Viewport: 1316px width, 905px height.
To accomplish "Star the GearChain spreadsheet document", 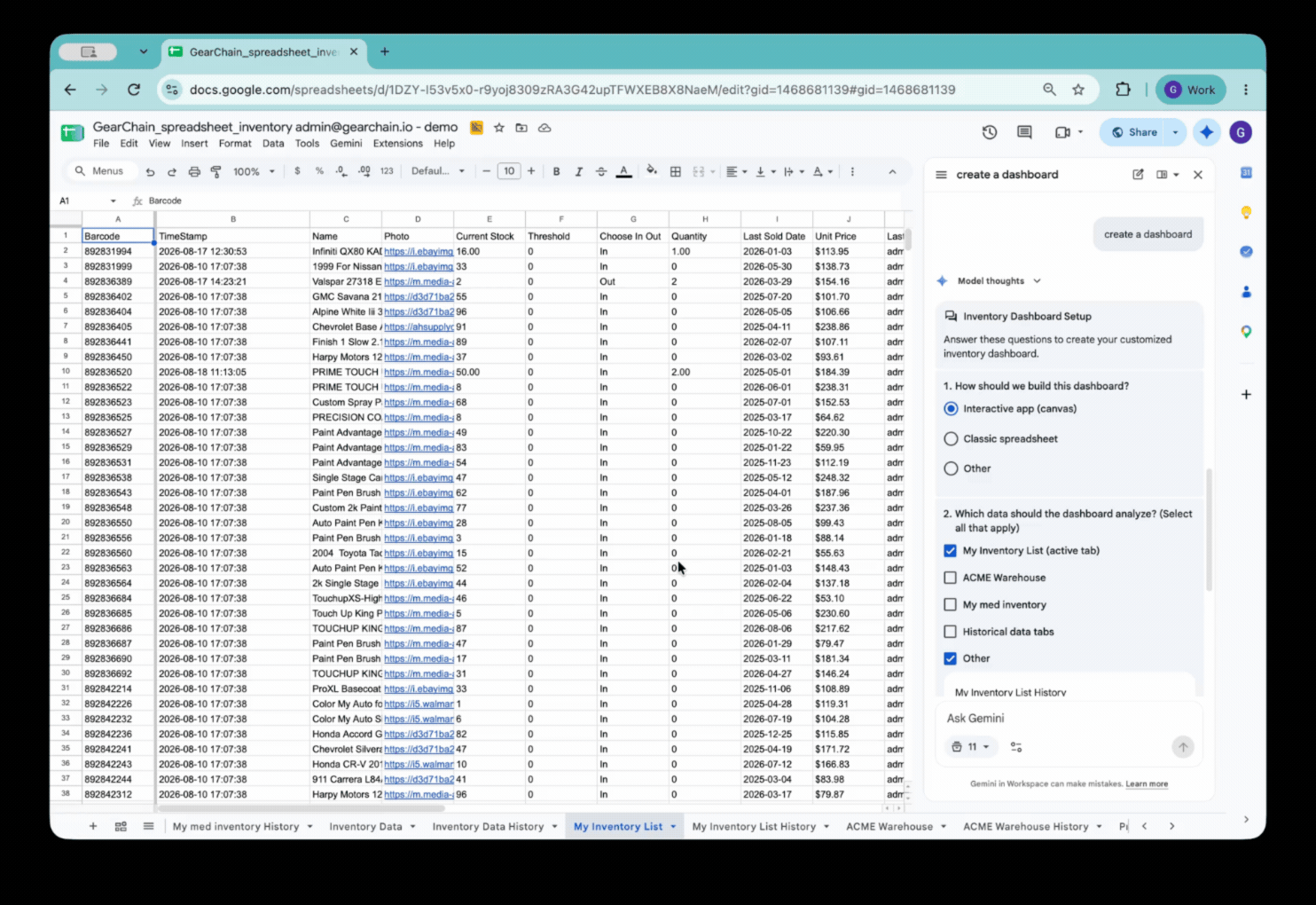I will pos(499,128).
